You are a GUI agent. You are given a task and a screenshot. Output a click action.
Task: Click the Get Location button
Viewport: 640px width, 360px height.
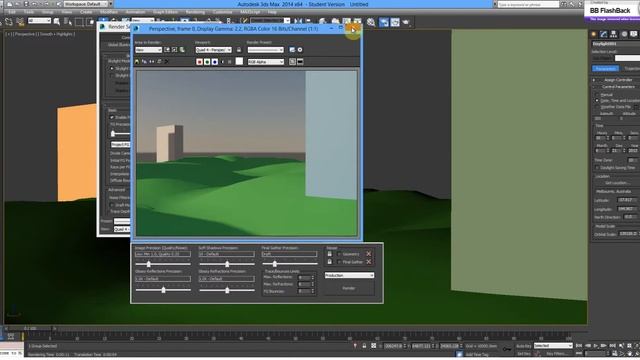(616, 183)
